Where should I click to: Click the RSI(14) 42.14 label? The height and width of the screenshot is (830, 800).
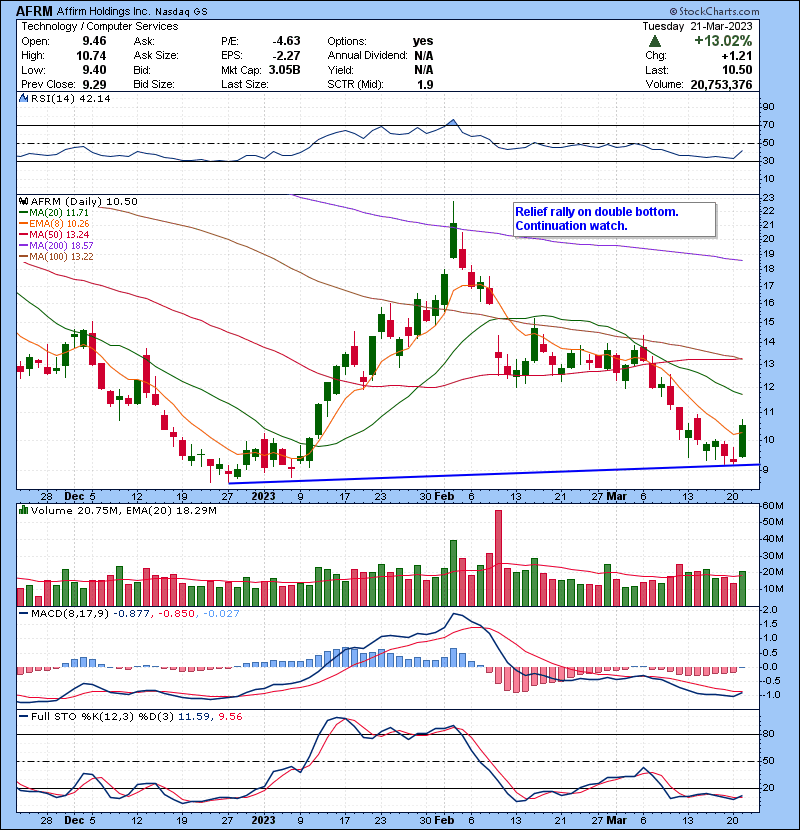(70, 98)
